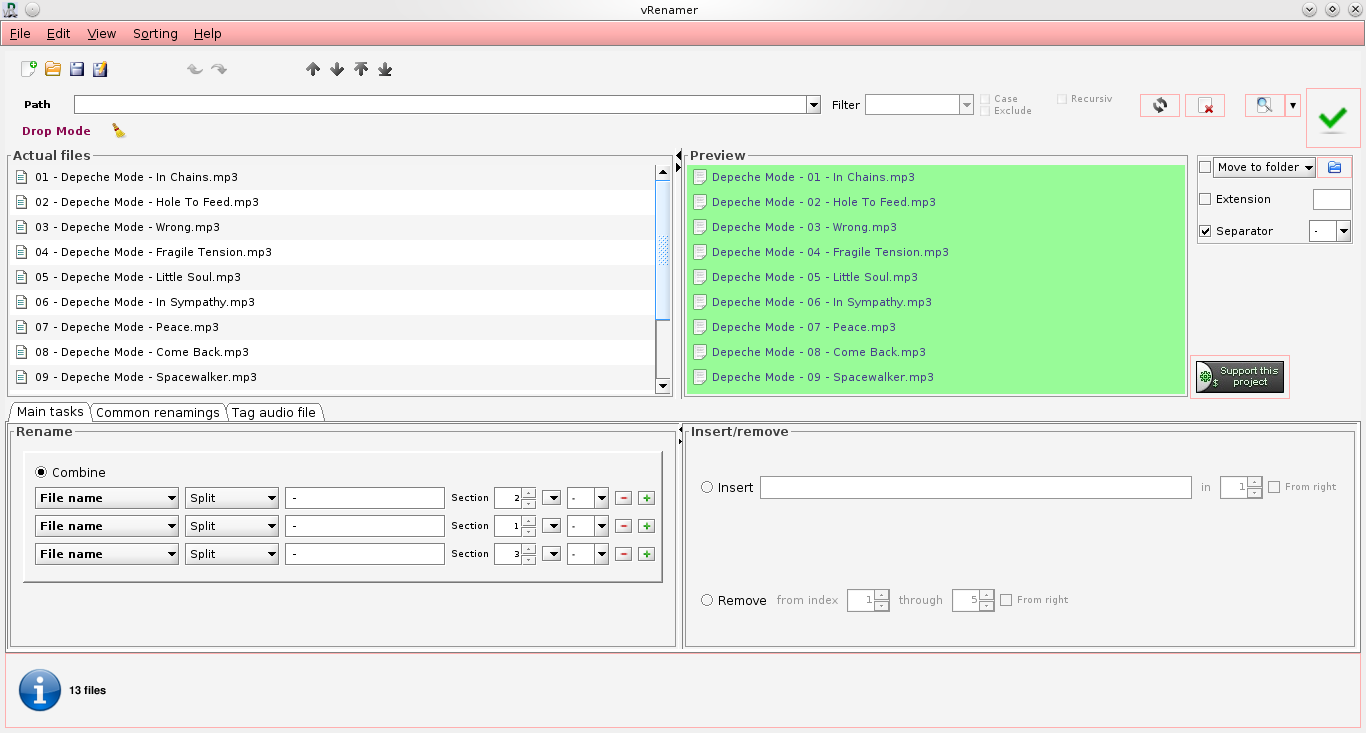
Task: Select 03 - Depeche Mode - Wrong.mp3 file
Action: [x=127, y=227]
